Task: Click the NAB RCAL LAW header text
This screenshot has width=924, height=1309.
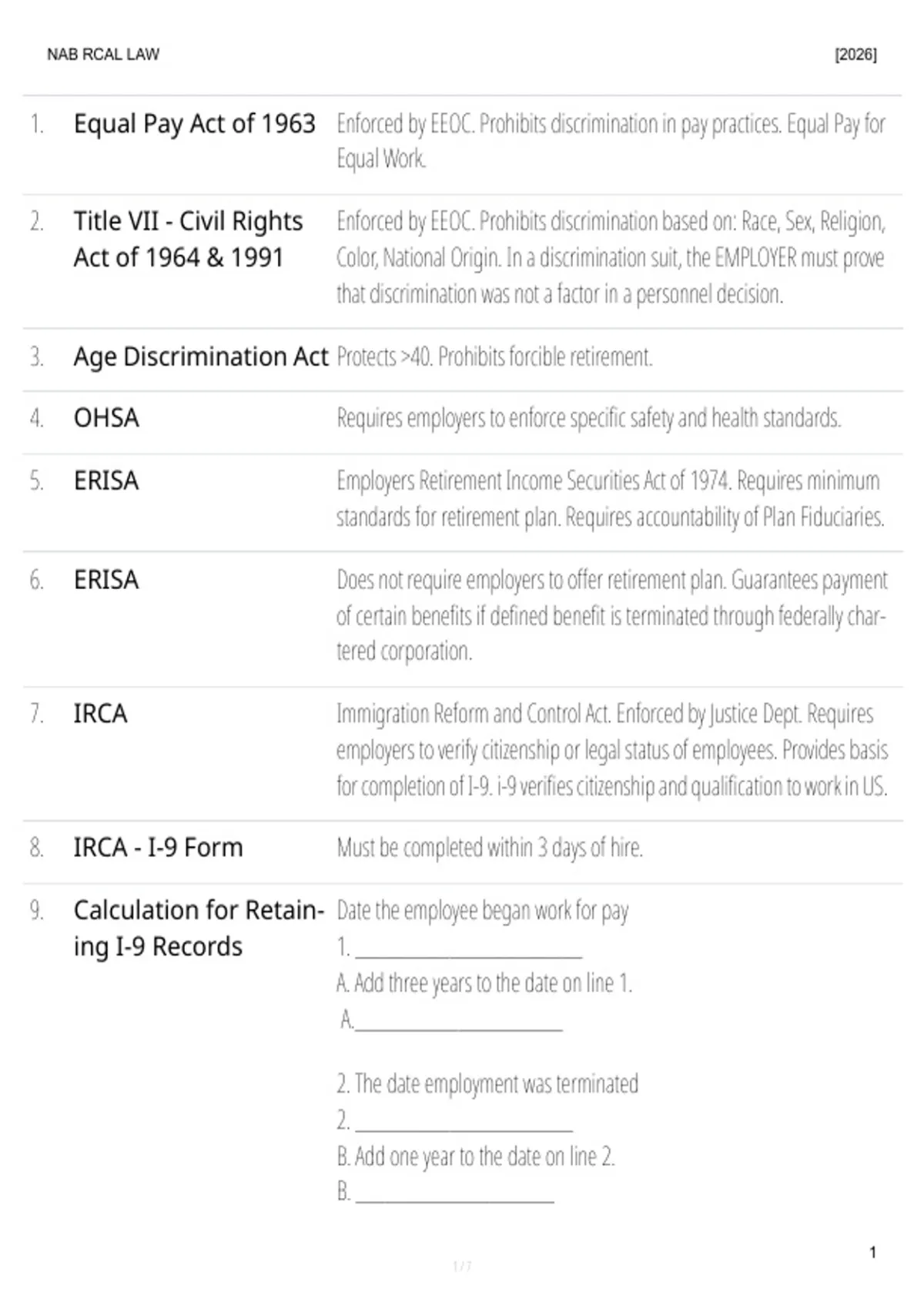Action: [x=103, y=55]
